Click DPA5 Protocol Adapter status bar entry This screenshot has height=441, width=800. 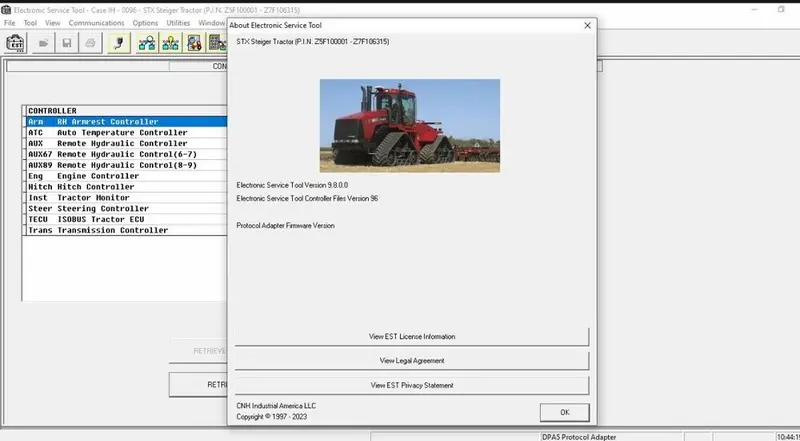pyautogui.click(x=579, y=437)
